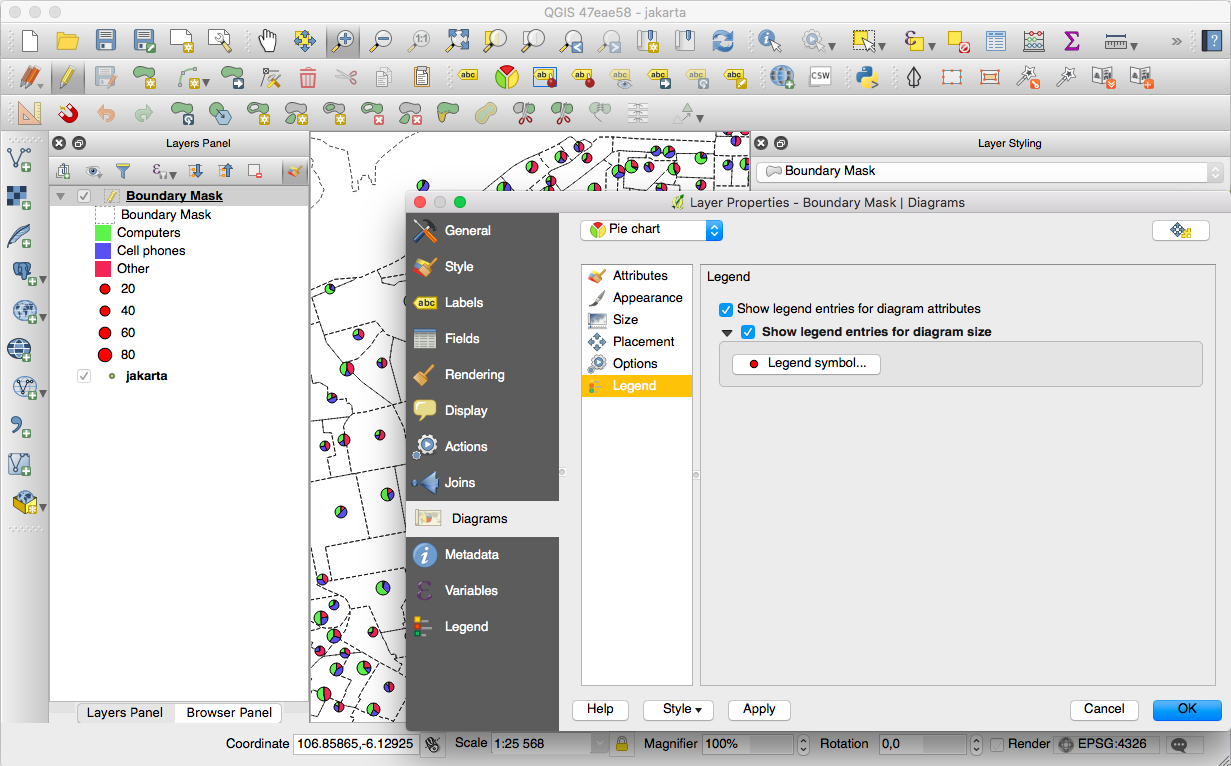Collapse the diagram size legend group
The width and height of the screenshot is (1231, 766).
(x=727, y=333)
